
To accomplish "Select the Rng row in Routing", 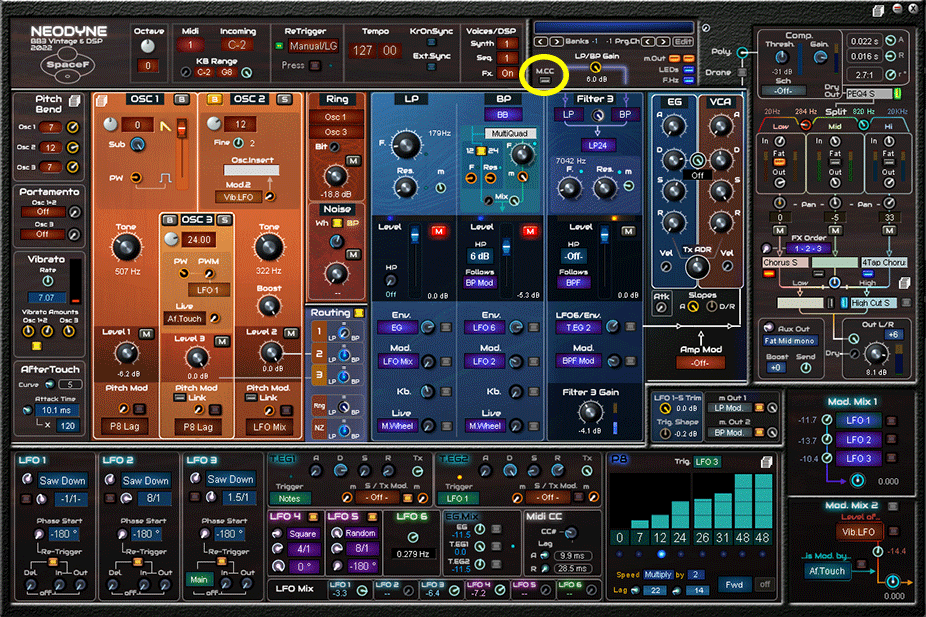I will (x=319, y=406).
